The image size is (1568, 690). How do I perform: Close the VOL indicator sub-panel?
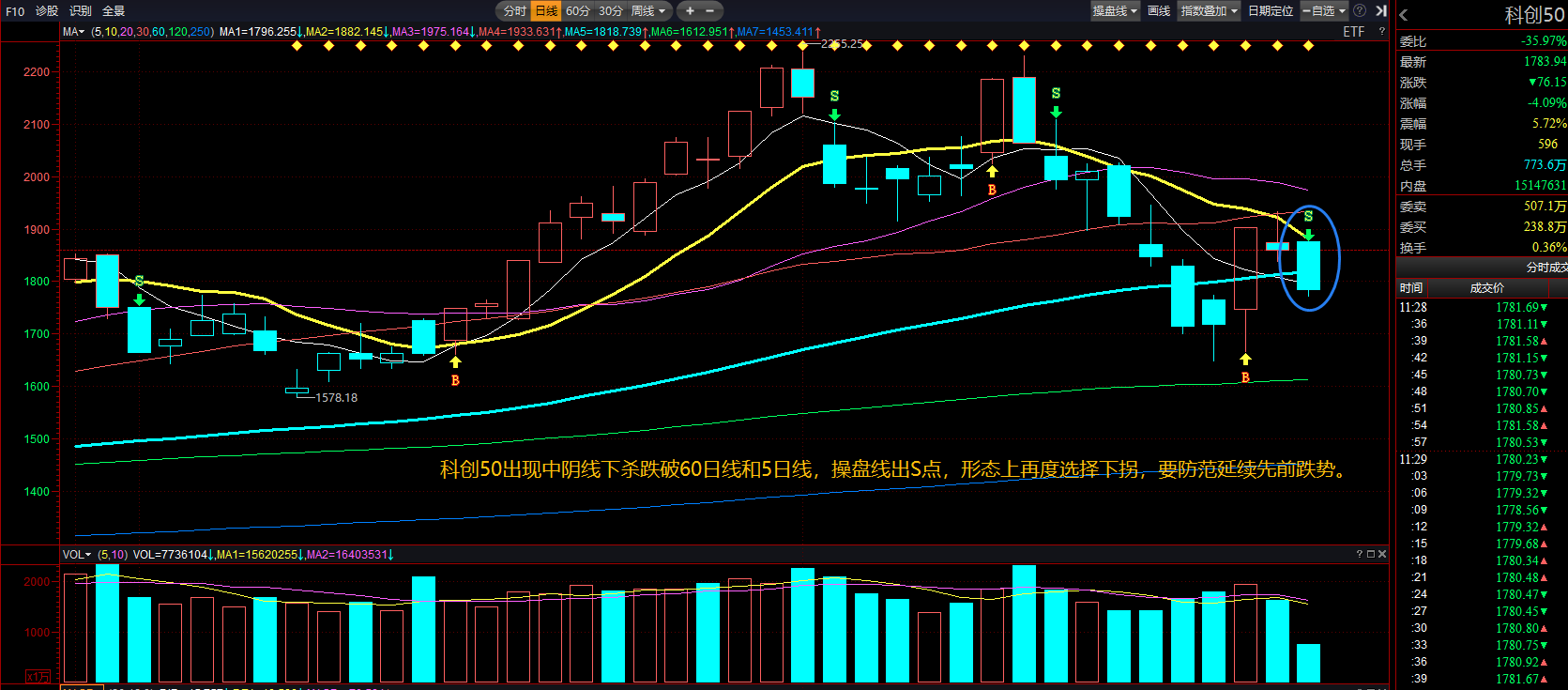coord(1382,555)
